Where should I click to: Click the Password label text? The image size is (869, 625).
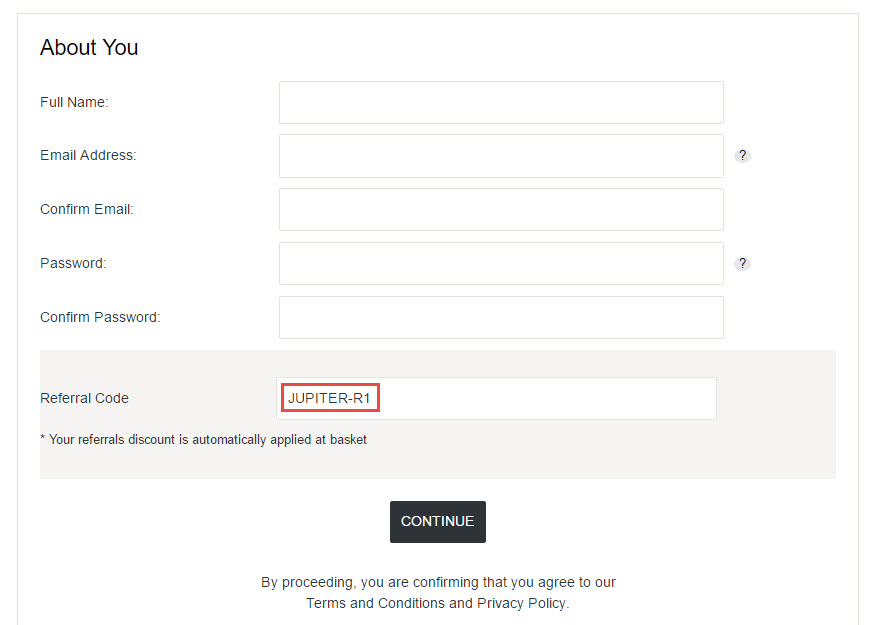(73, 263)
